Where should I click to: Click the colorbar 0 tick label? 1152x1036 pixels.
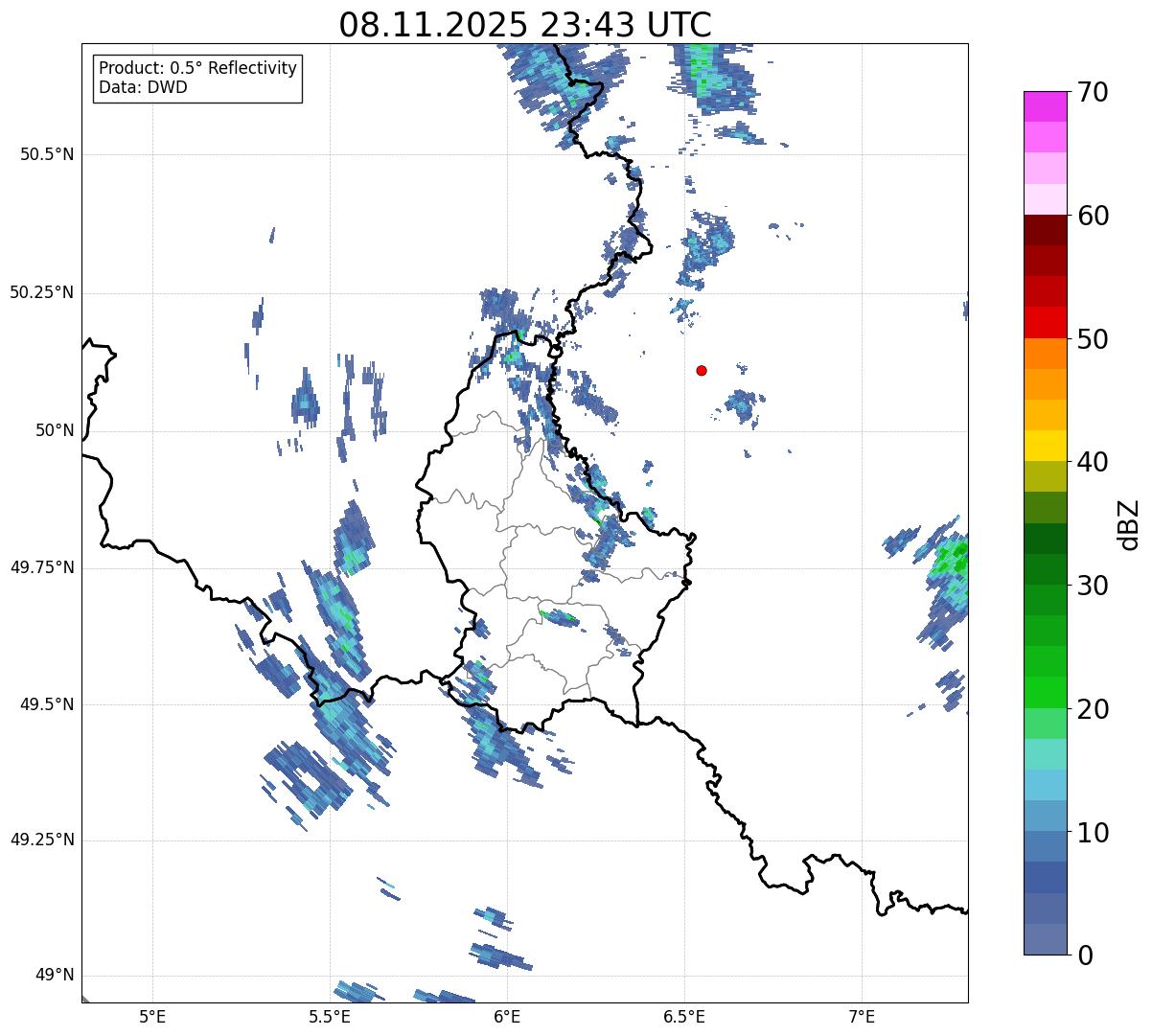pos(1085,955)
